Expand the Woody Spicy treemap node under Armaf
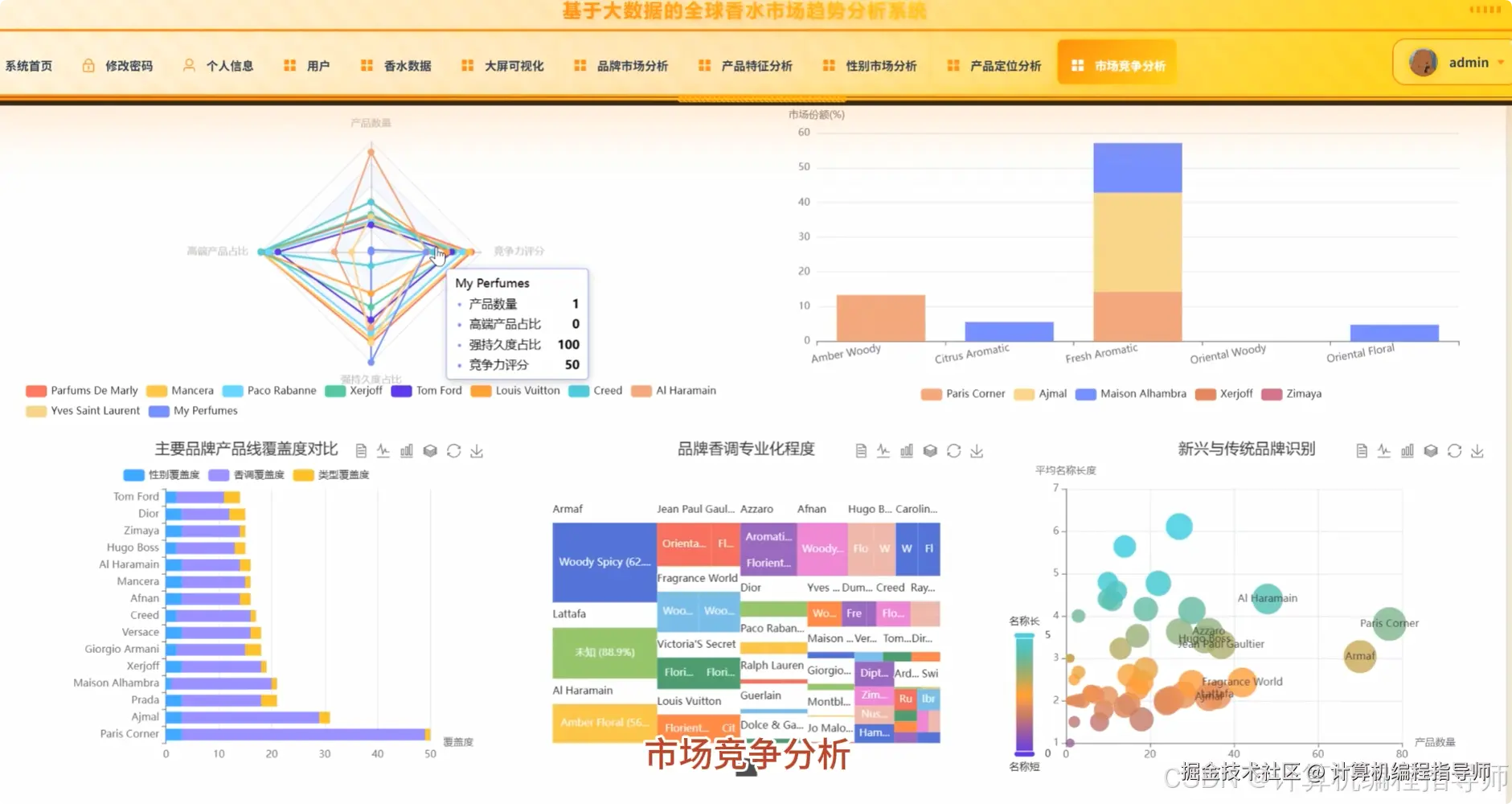This screenshot has width=1512, height=804. coord(602,562)
